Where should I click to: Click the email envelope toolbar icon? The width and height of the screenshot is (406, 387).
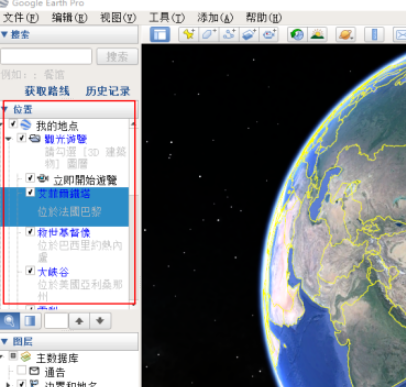400,35
